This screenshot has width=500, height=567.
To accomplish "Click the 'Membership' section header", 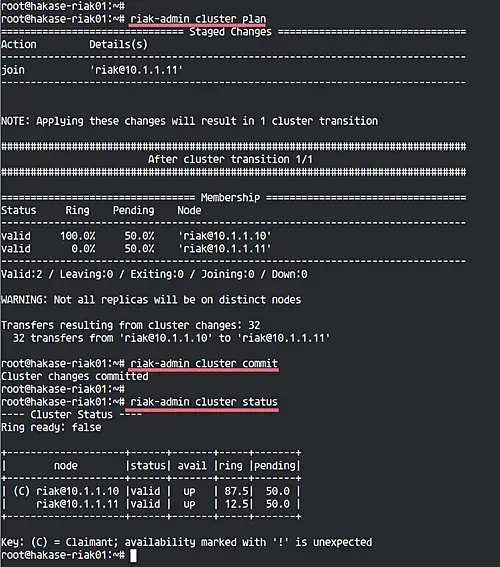I will coord(230,197).
